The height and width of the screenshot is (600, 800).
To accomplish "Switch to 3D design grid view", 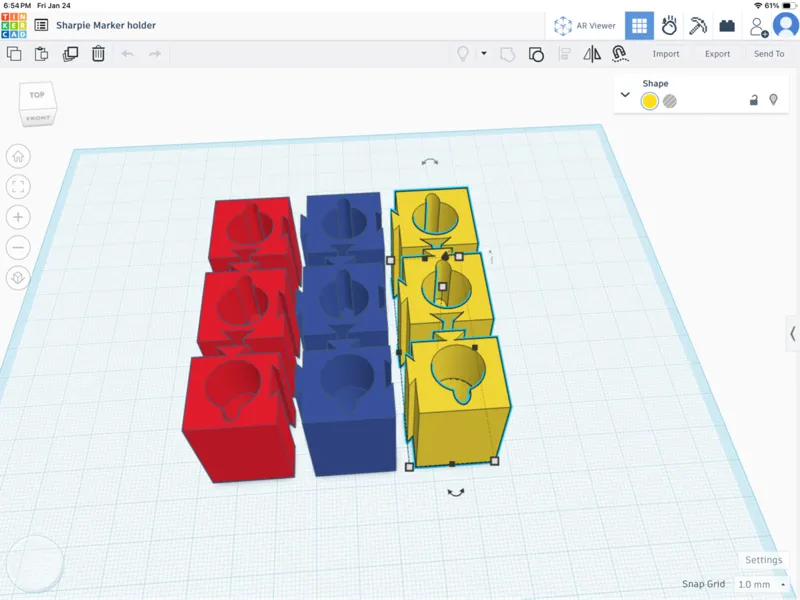I will coord(639,26).
